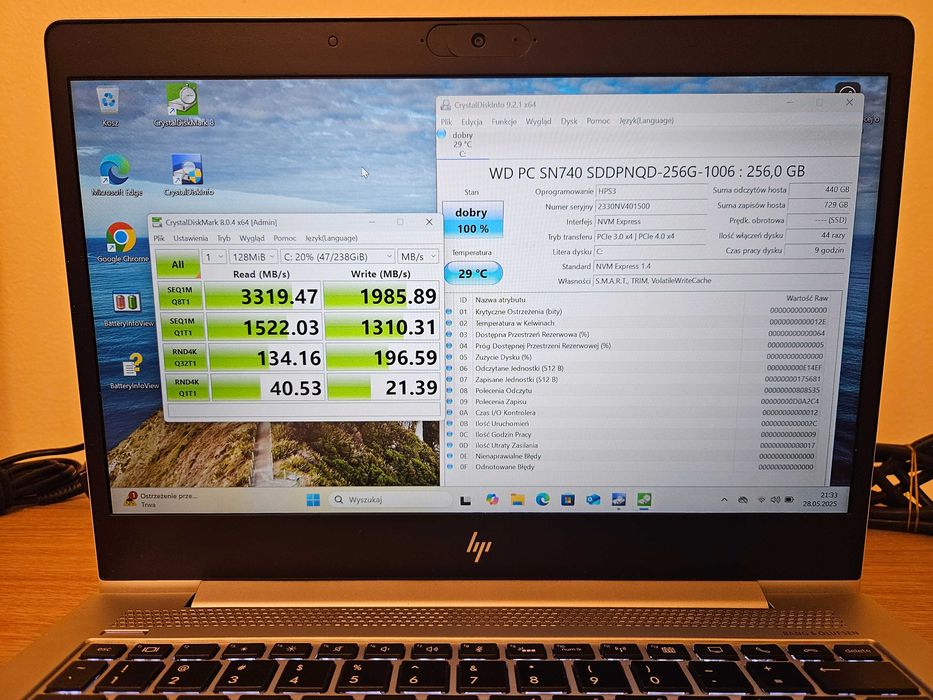Open Kosz recycle bin desktop icon
933x700 pixels.
(109, 107)
